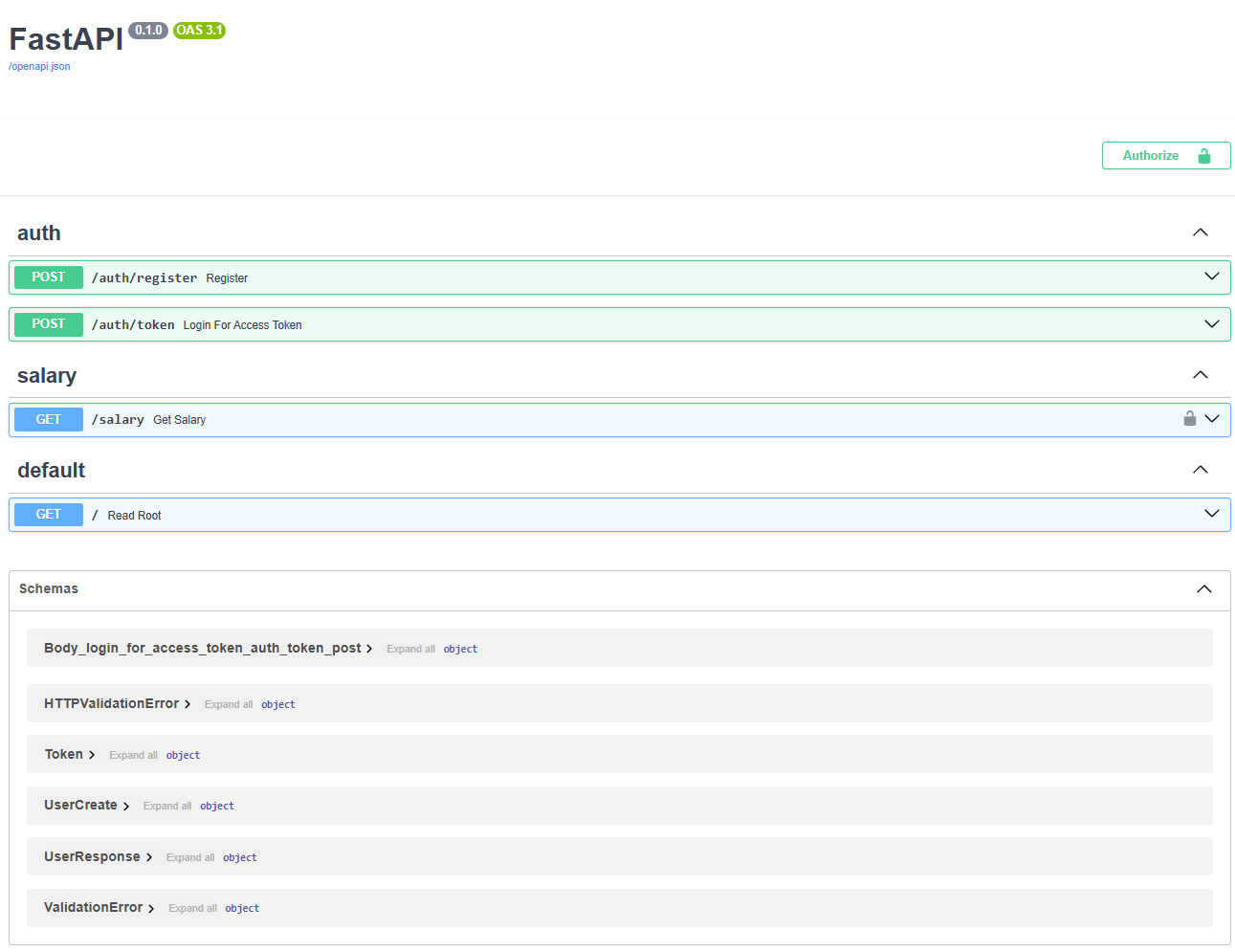Click the FastAPI title
Viewport: 1235px width, 952px height.
coord(66,39)
